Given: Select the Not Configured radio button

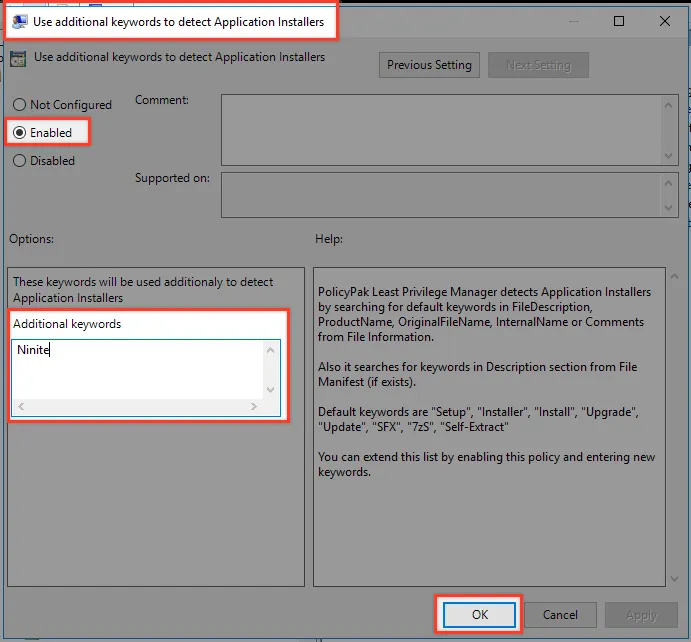Looking at the screenshot, I should [20, 105].
